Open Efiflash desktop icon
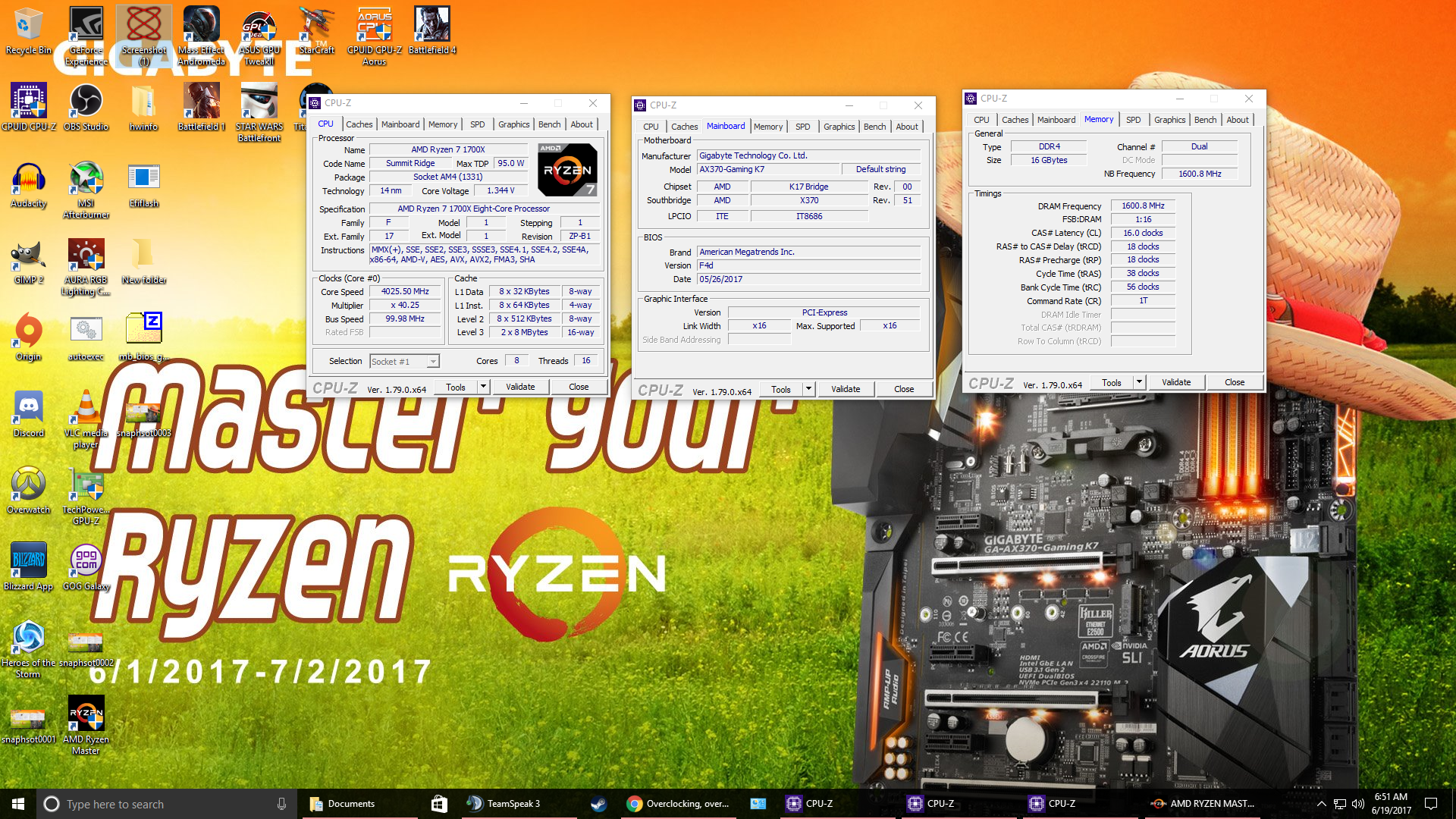1456x819 pixels. (143, 185)
